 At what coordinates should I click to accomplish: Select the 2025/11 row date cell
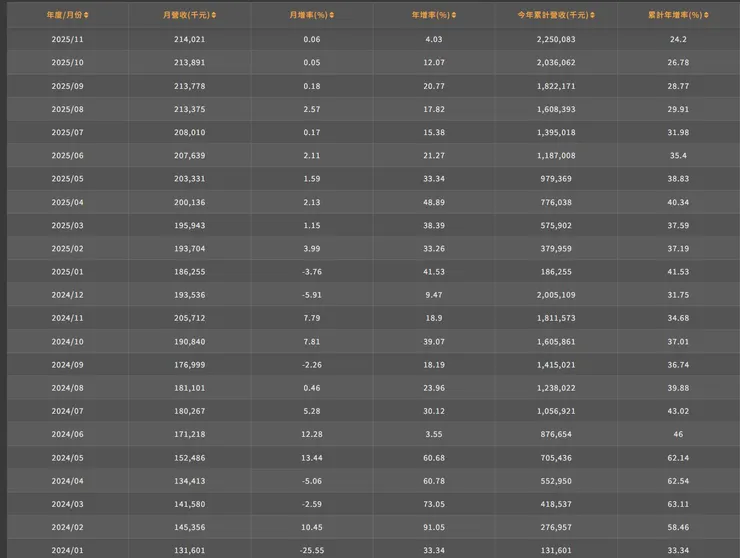(68, 39)
